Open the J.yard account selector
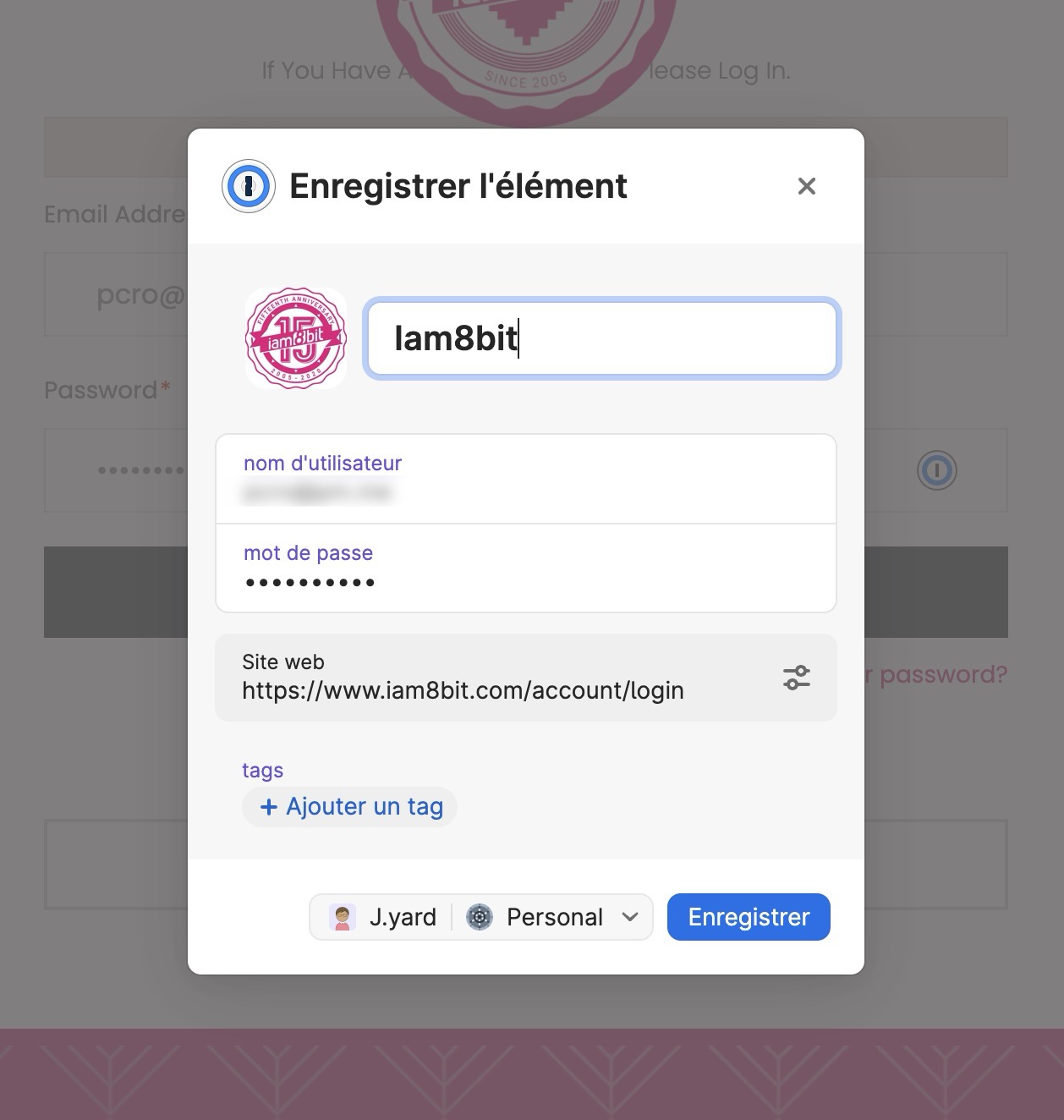1064x1120 pixels. [x=382, y=917]
